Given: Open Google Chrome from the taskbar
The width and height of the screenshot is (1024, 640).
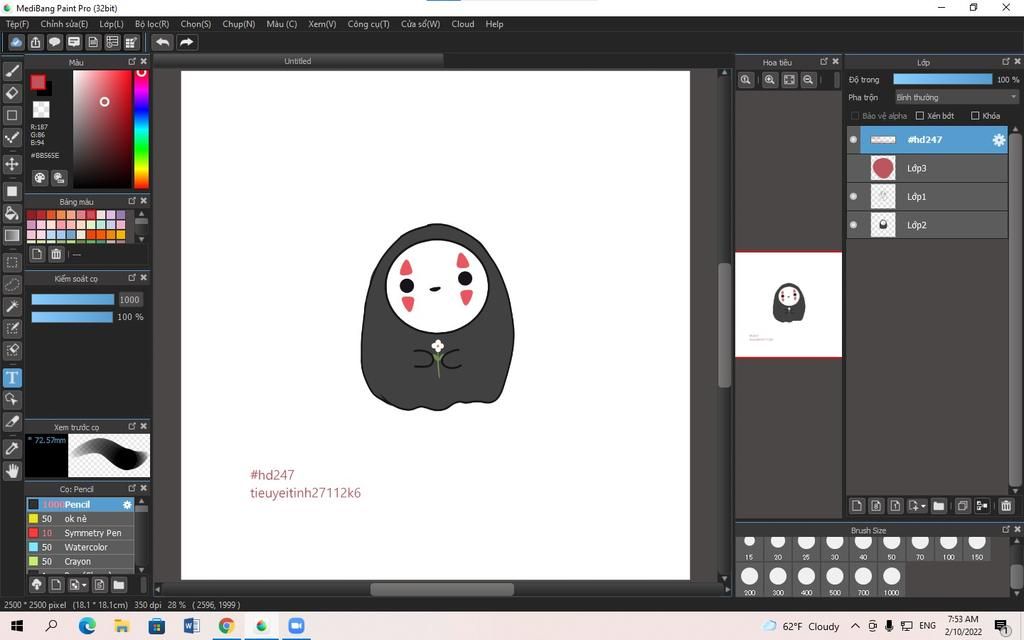Looking at the screenshot, I should (226, 626).
